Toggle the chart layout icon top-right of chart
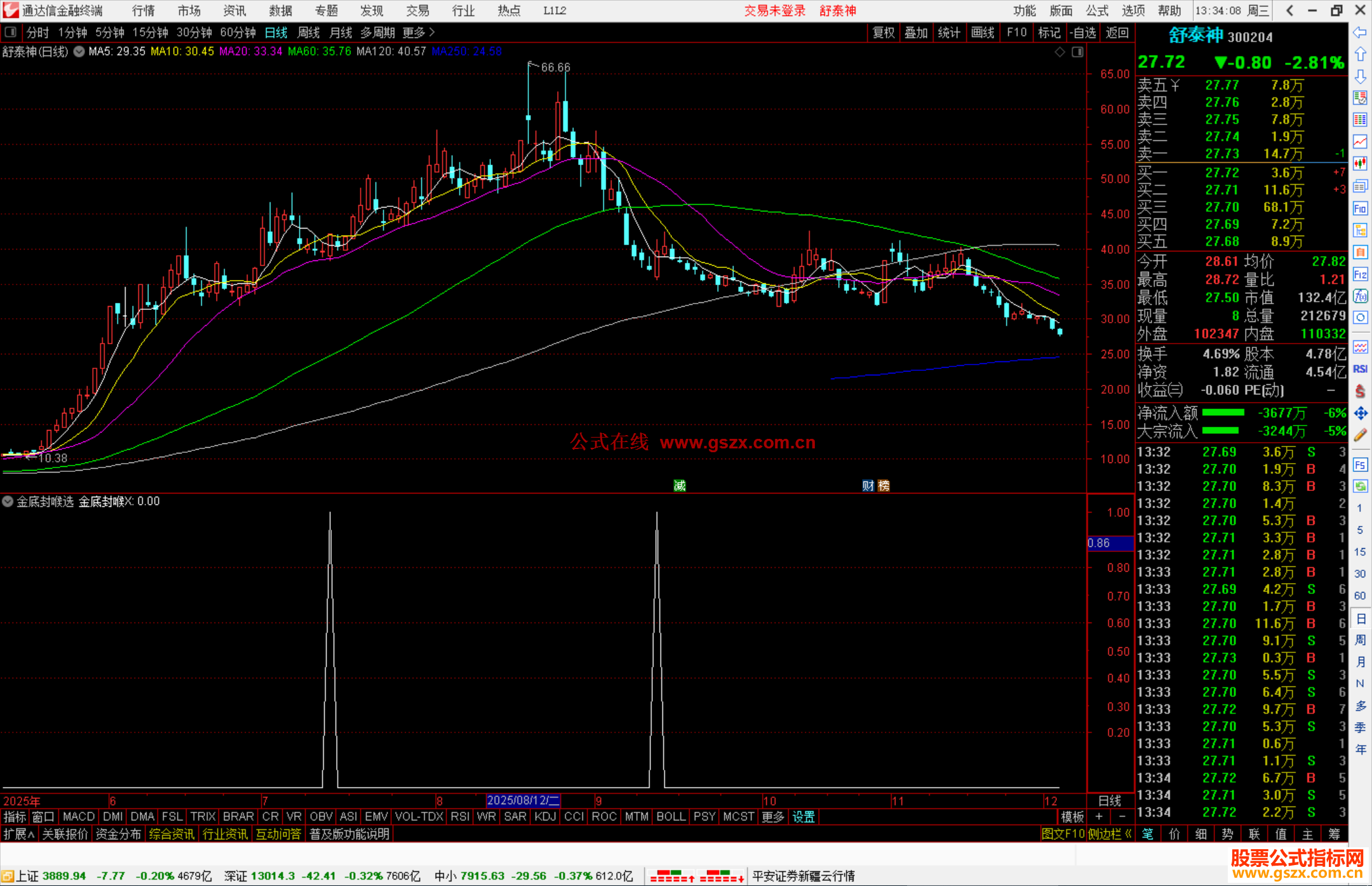This screenshot has height=886, width=1372. pyautogui.click(x=1077, y=52)
